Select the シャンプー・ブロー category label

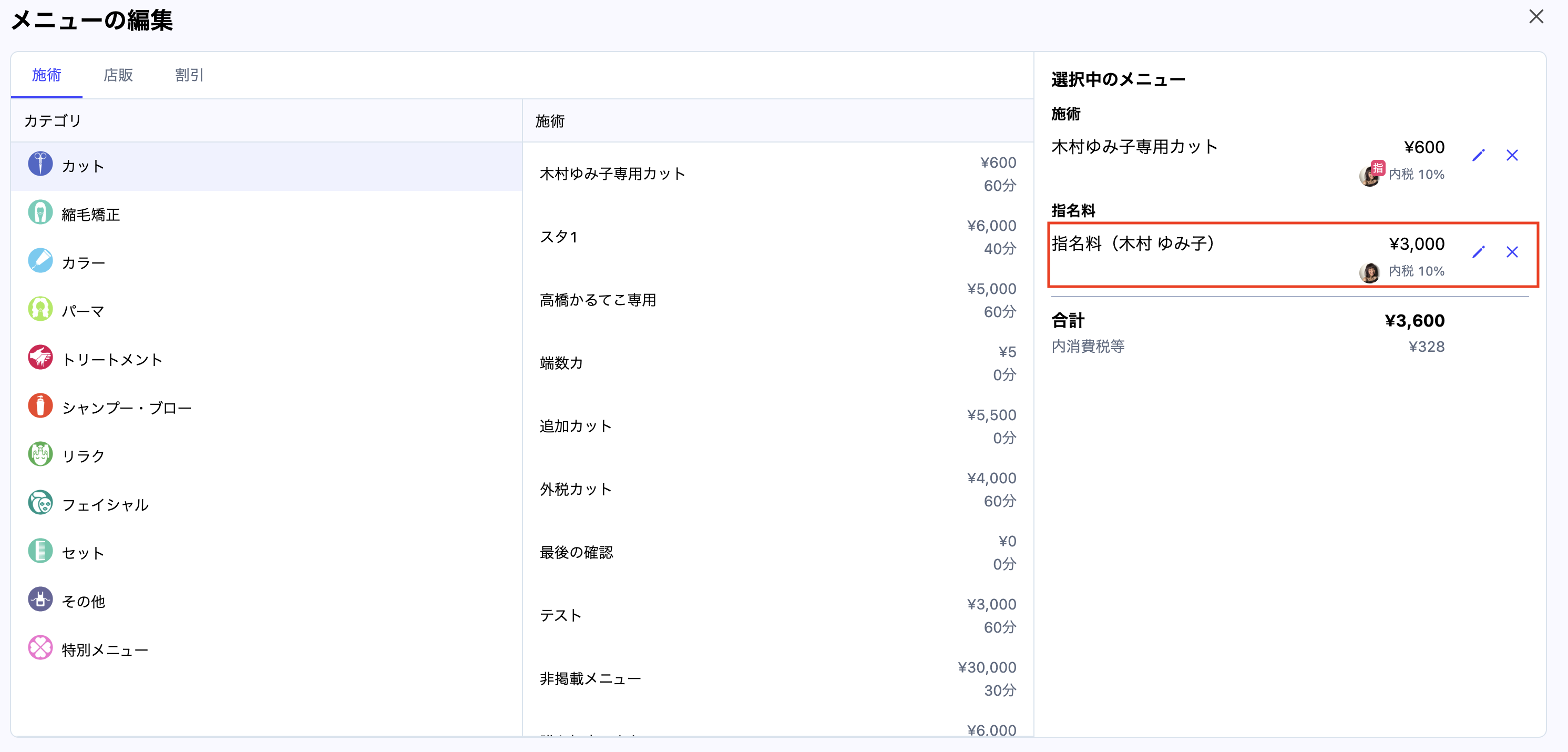127,408
